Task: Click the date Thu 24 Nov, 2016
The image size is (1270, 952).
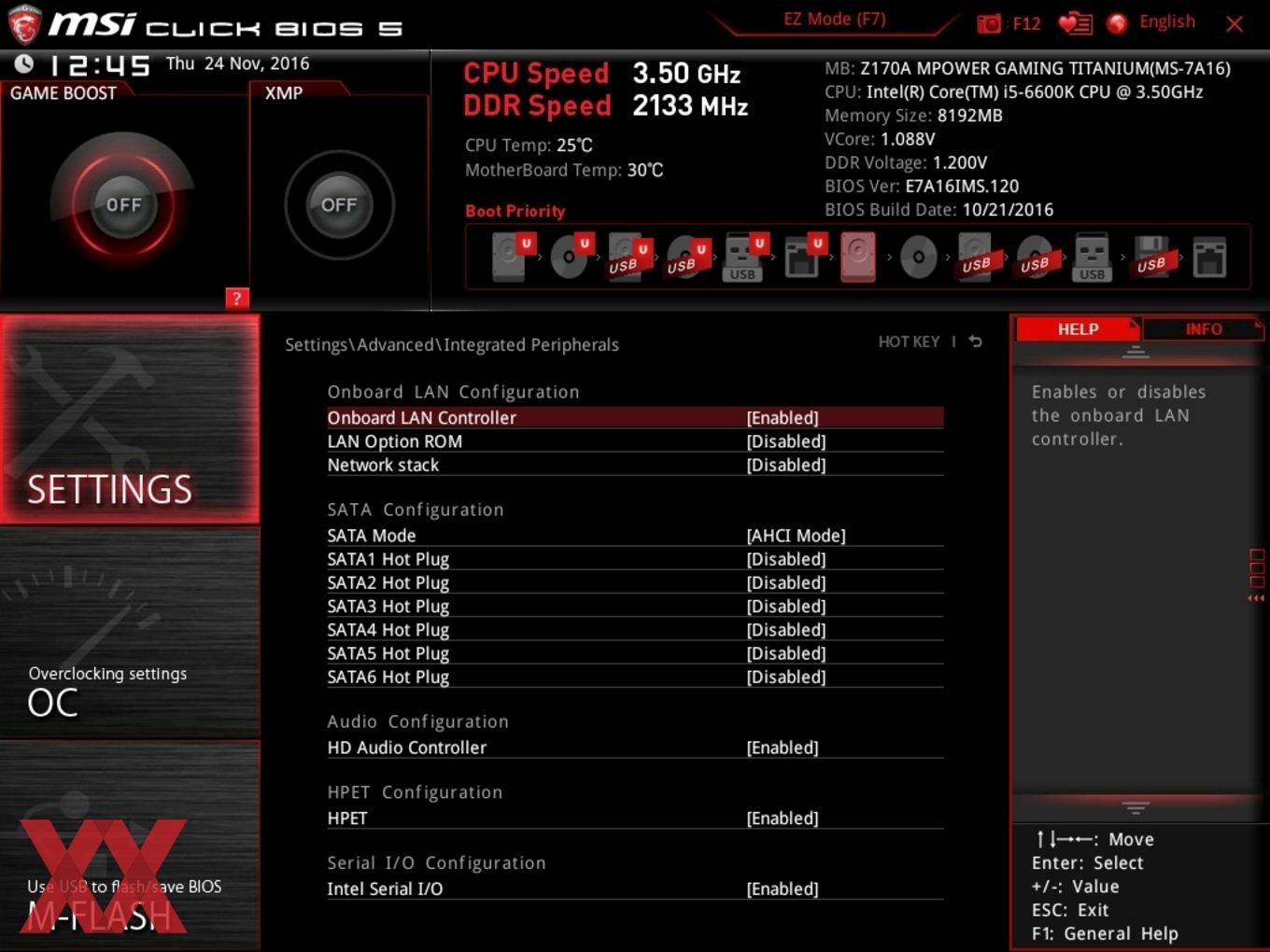Action: tap(237, 63)
